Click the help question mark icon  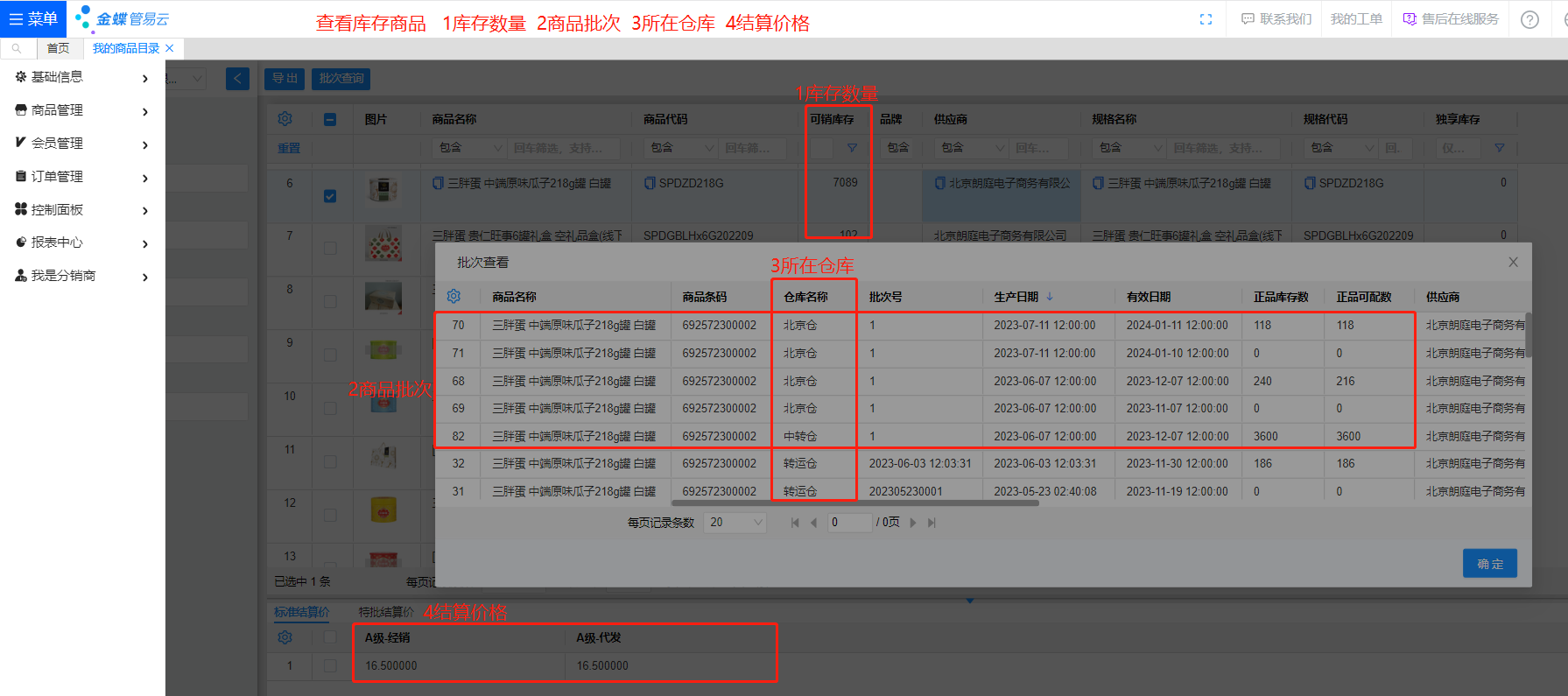tap(1529, 19)
